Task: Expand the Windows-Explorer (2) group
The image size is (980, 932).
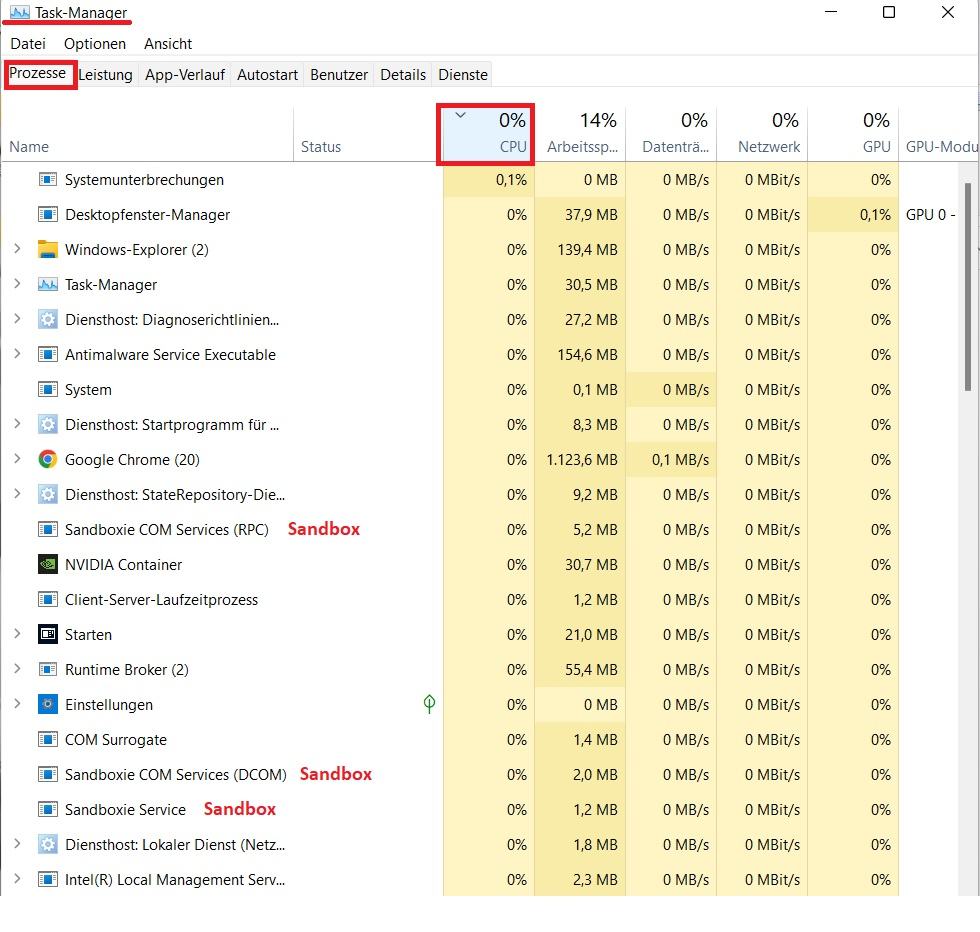Action: pyautogui.click(x=18, y=249)
